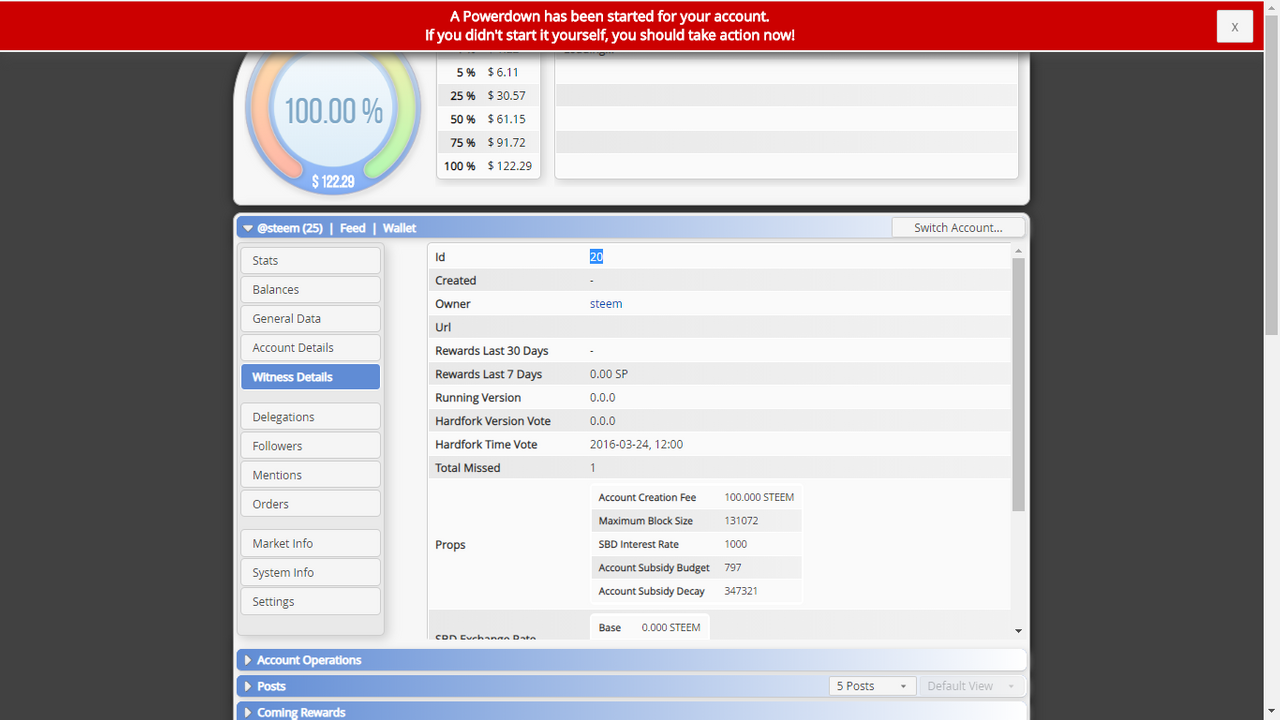Click the highlighted Id value 20
Image resolution: width=1280 pixels, height=720 pixels.
tap(596, 257)
